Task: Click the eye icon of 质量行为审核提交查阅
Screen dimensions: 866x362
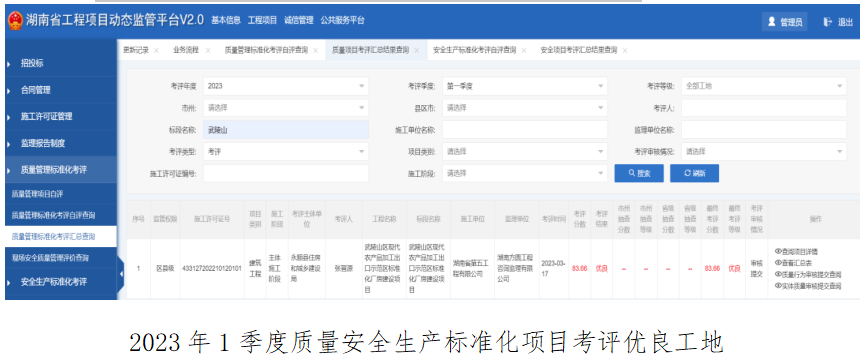Action: [778, 274]
